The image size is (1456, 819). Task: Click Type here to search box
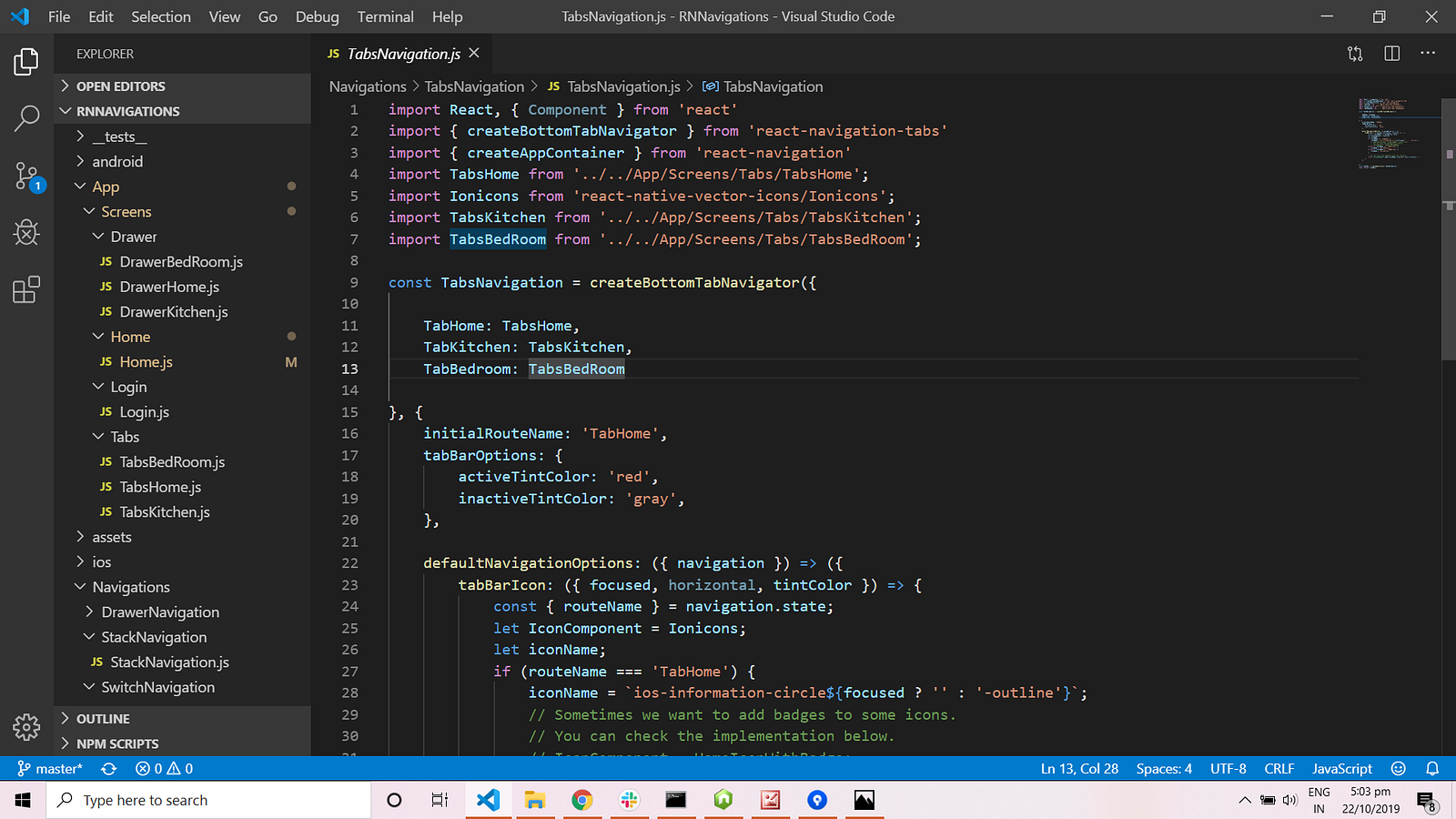pyautogui.click(x=209, y=800)
